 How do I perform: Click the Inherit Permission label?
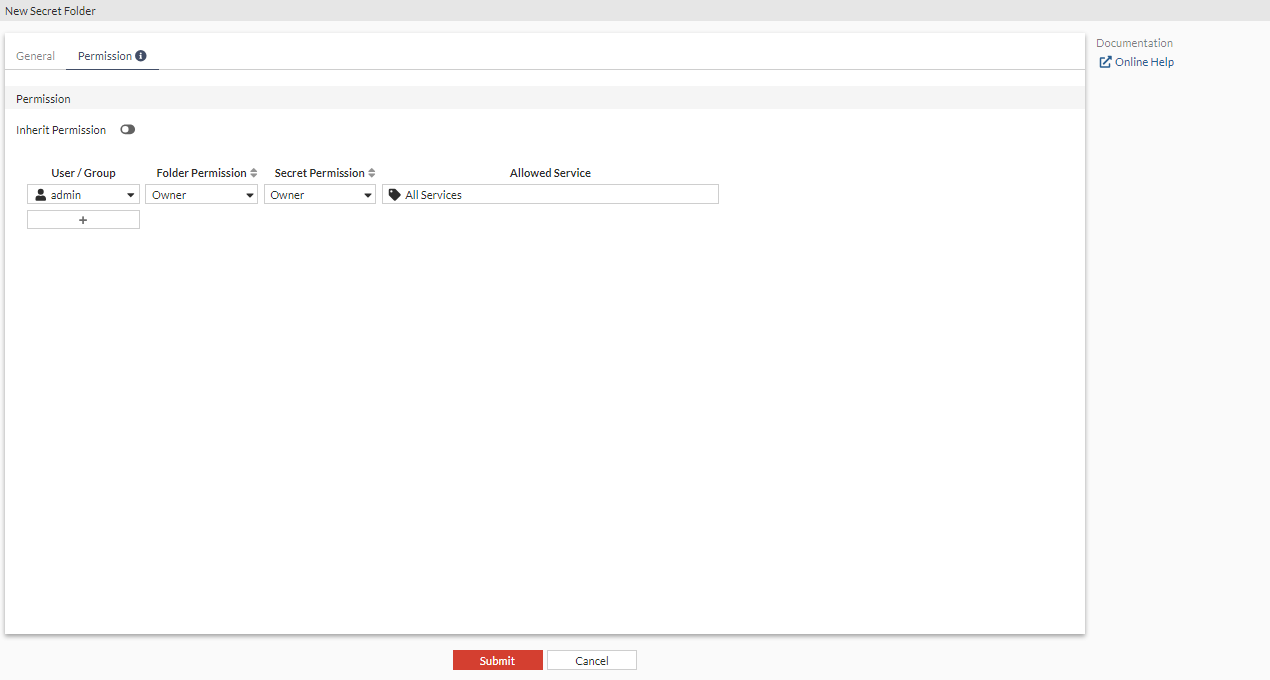click(x=61, y=130)
